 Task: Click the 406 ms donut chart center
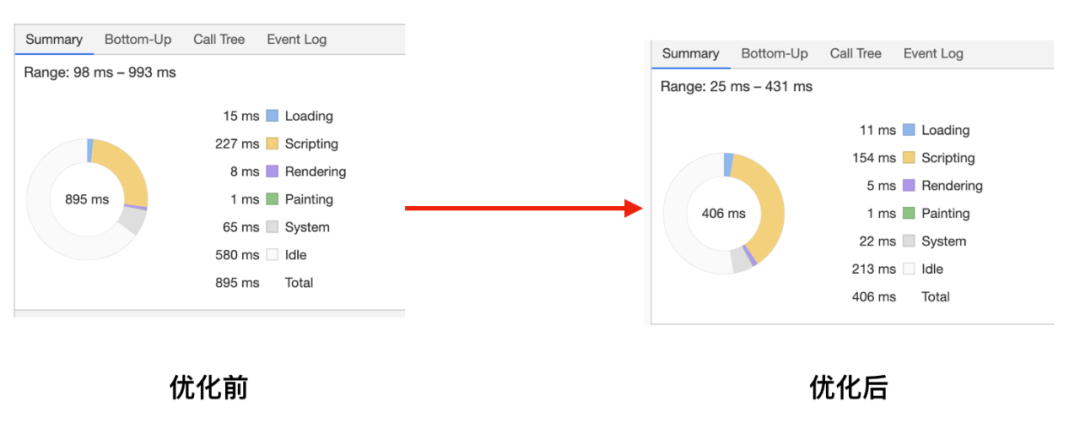(723, 213)
